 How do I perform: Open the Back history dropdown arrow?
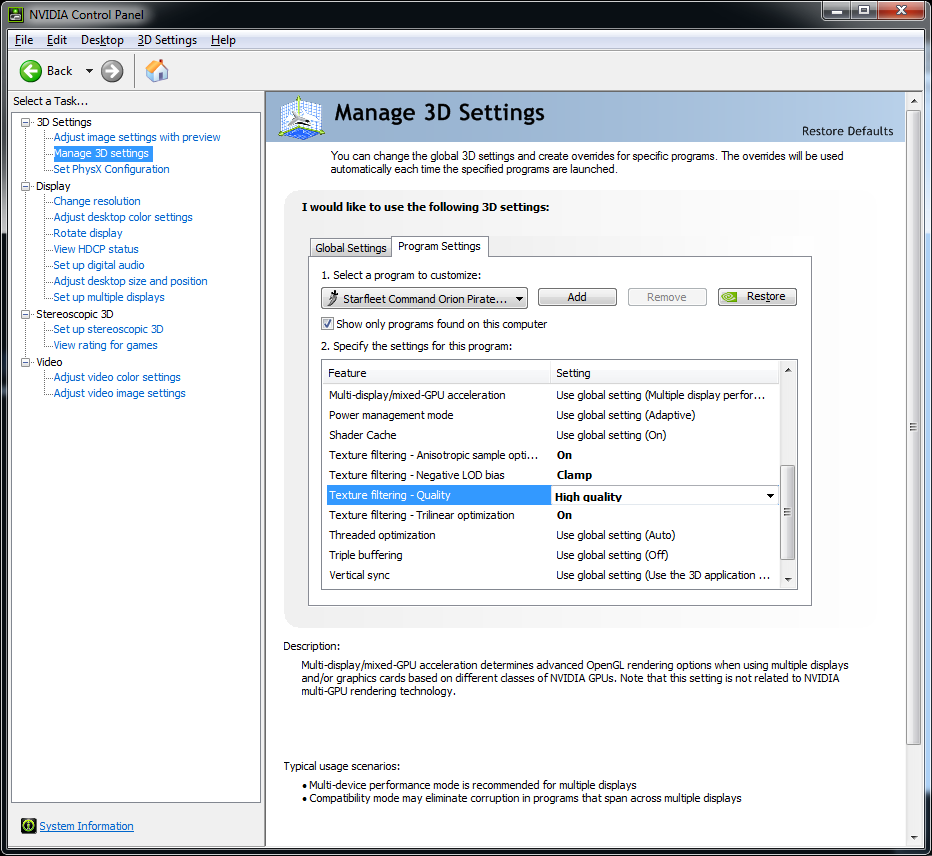click(x=89, y=71)
